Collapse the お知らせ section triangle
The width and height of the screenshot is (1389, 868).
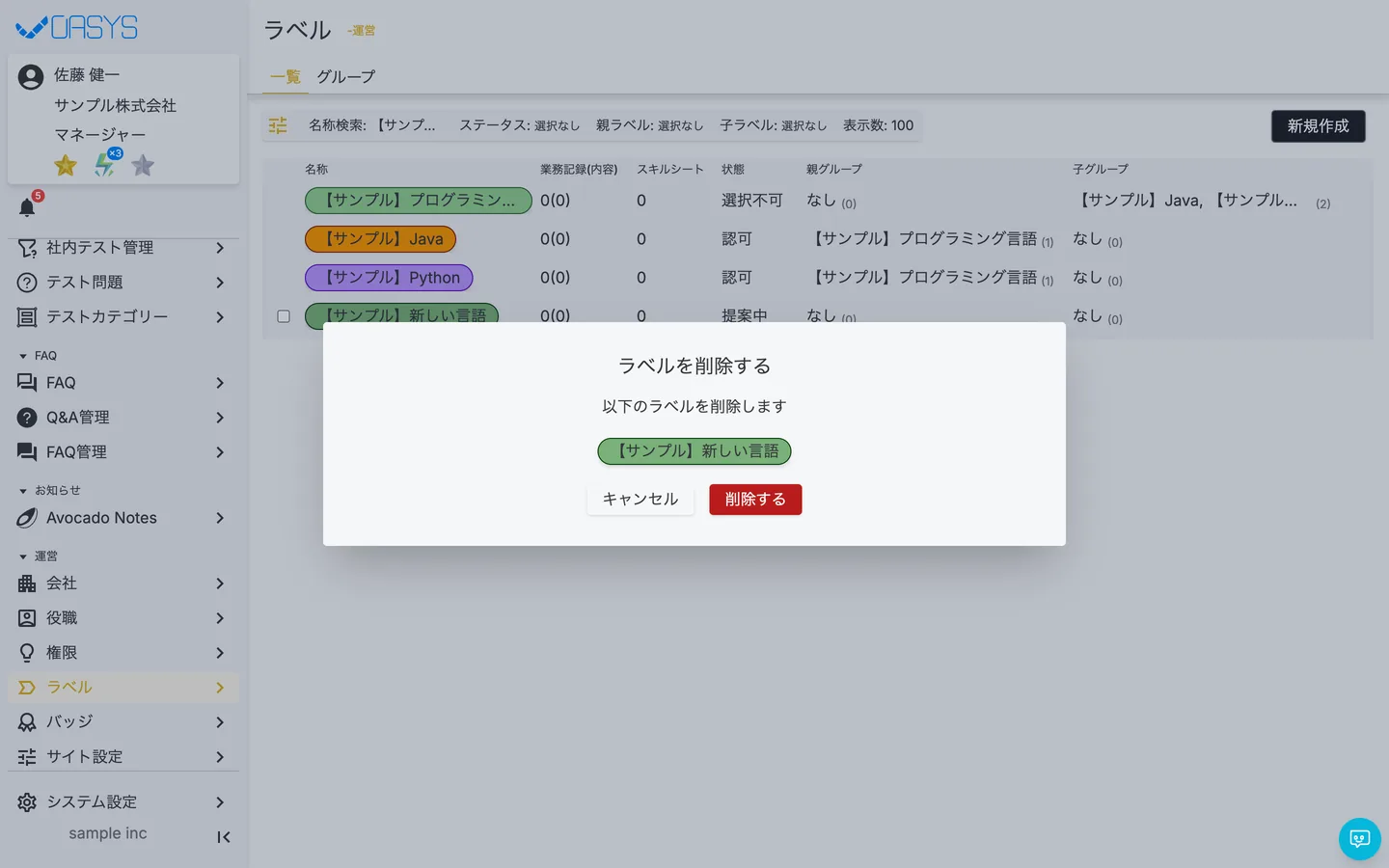pyautogui.click(x=23, y=491)
